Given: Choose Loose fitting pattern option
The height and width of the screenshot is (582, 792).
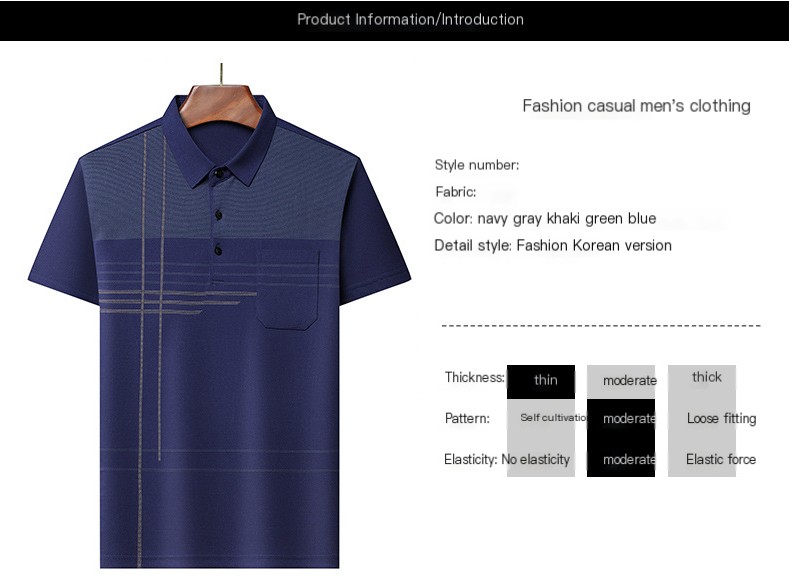Looking at the screenshot, I should 702,419.
